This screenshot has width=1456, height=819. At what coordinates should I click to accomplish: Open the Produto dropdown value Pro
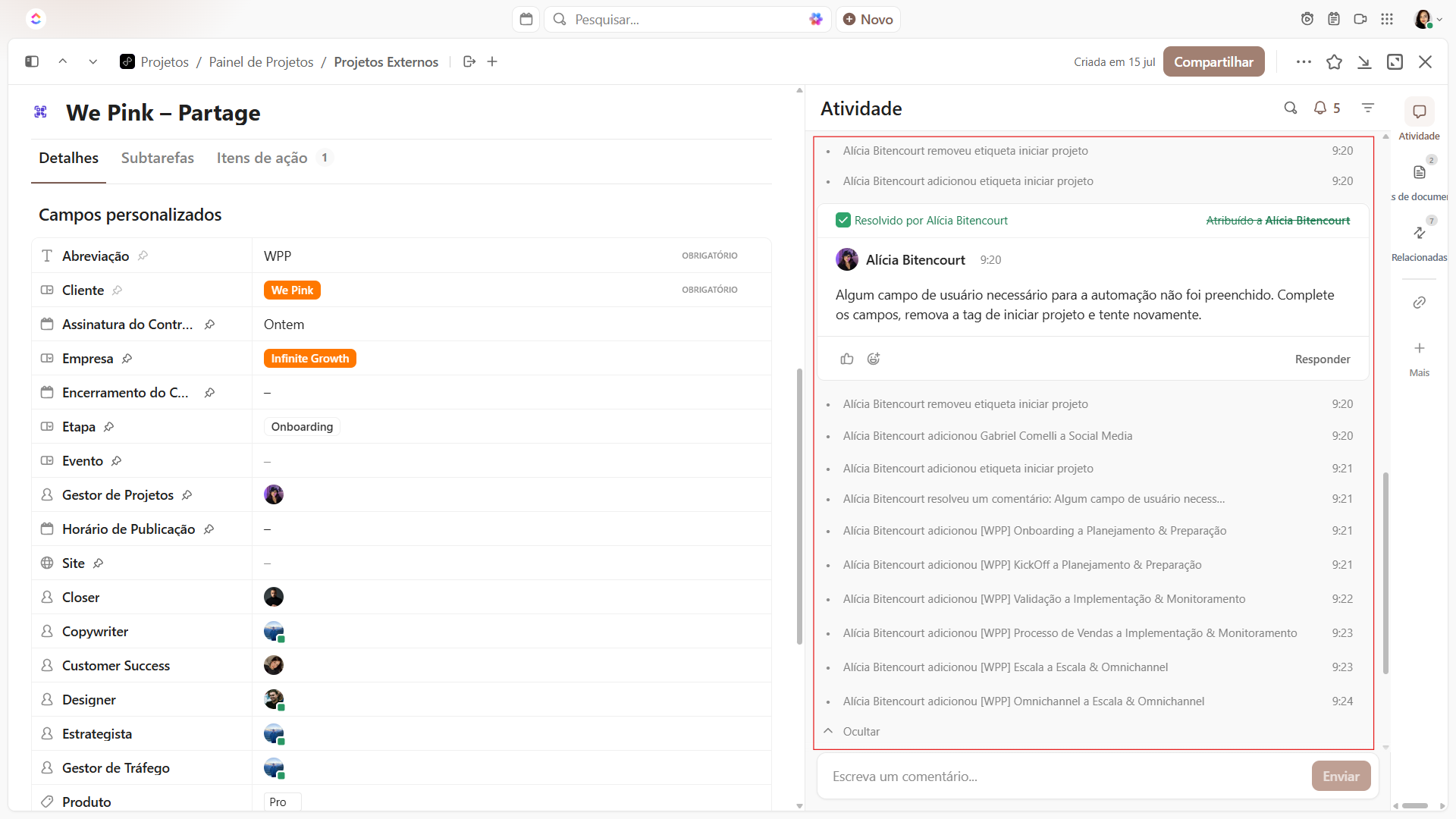(x=282, y=802)
